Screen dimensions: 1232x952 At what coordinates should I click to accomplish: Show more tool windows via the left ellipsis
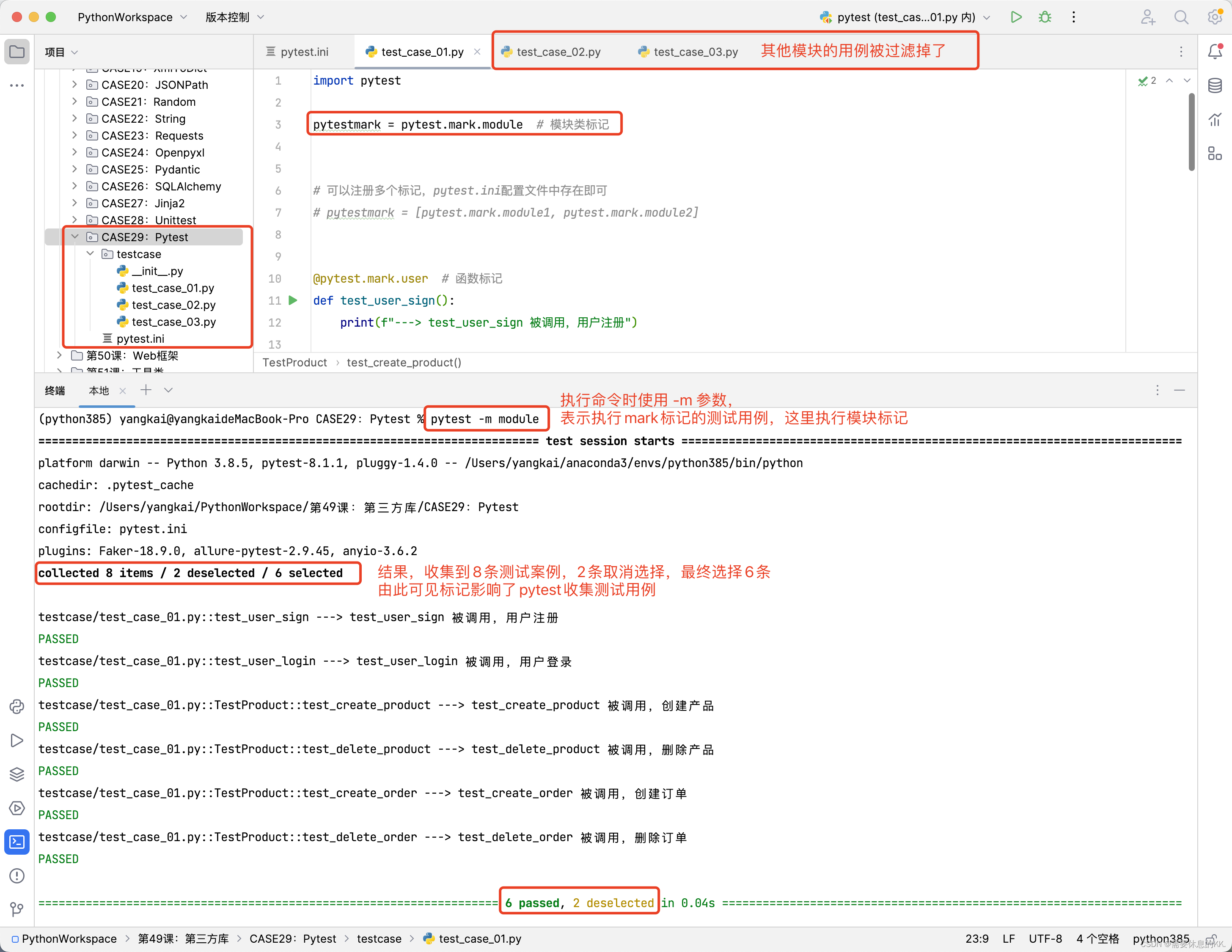[17, 86]
